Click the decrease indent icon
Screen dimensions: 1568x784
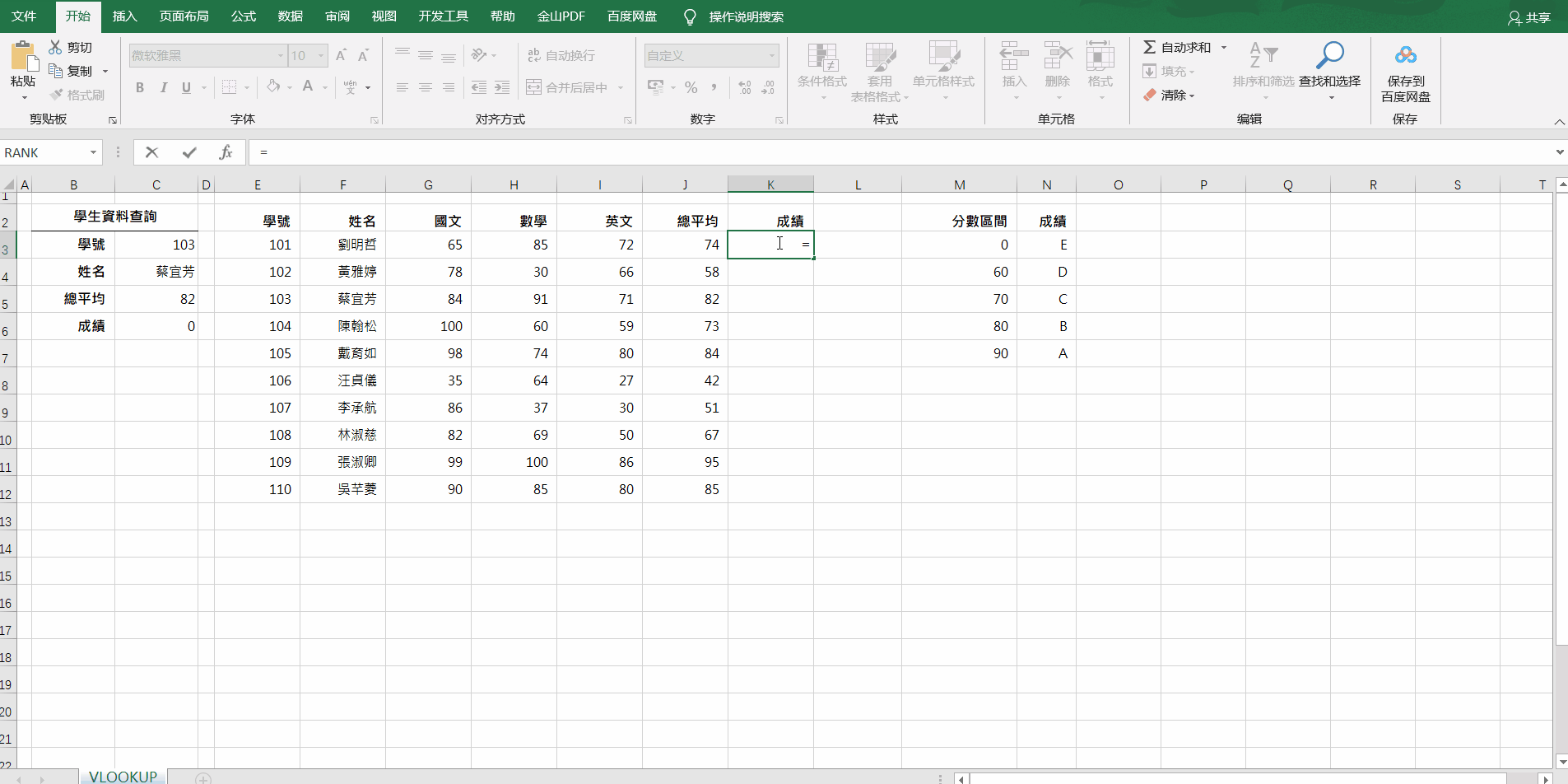click(x=478, y=87)
